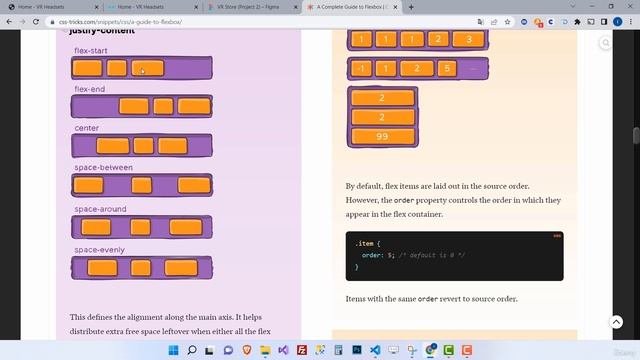Open the Calculator icon on the taskbar
Image resolution: width=640 pixels, height=360 pixels.
tap(338, 350)
